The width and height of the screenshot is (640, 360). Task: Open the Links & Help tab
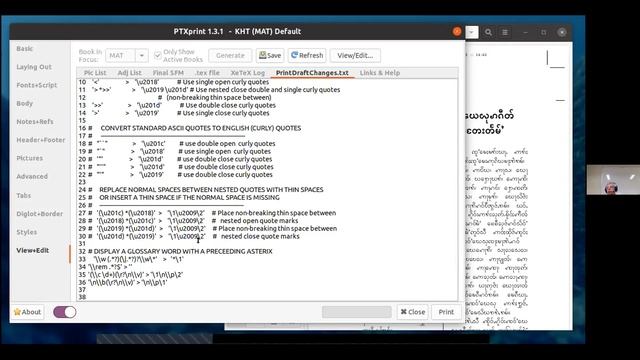click(x=380, y=73)
